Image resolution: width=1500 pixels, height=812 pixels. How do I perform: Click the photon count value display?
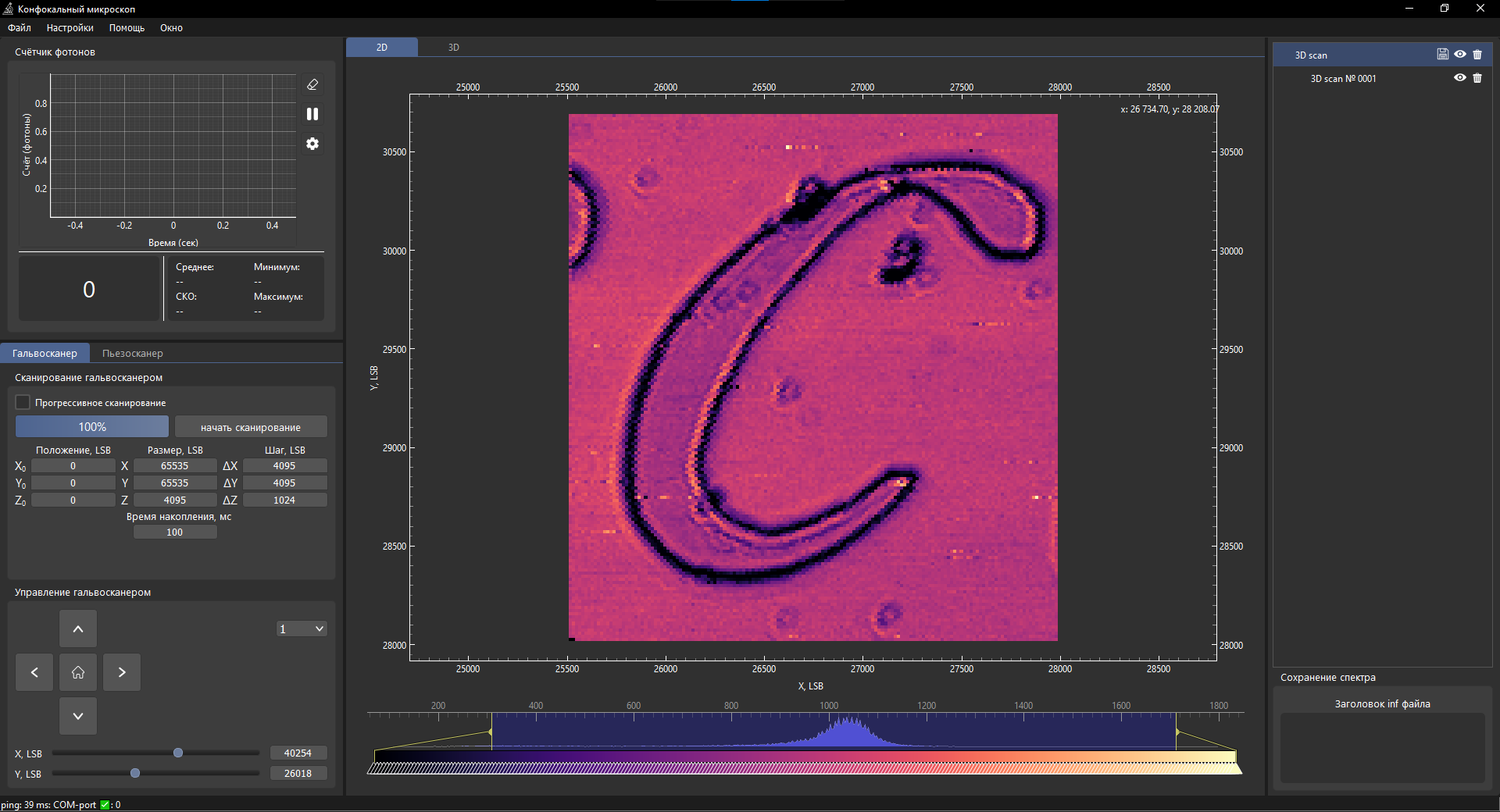pyautogui.click(x=90, y=290)
